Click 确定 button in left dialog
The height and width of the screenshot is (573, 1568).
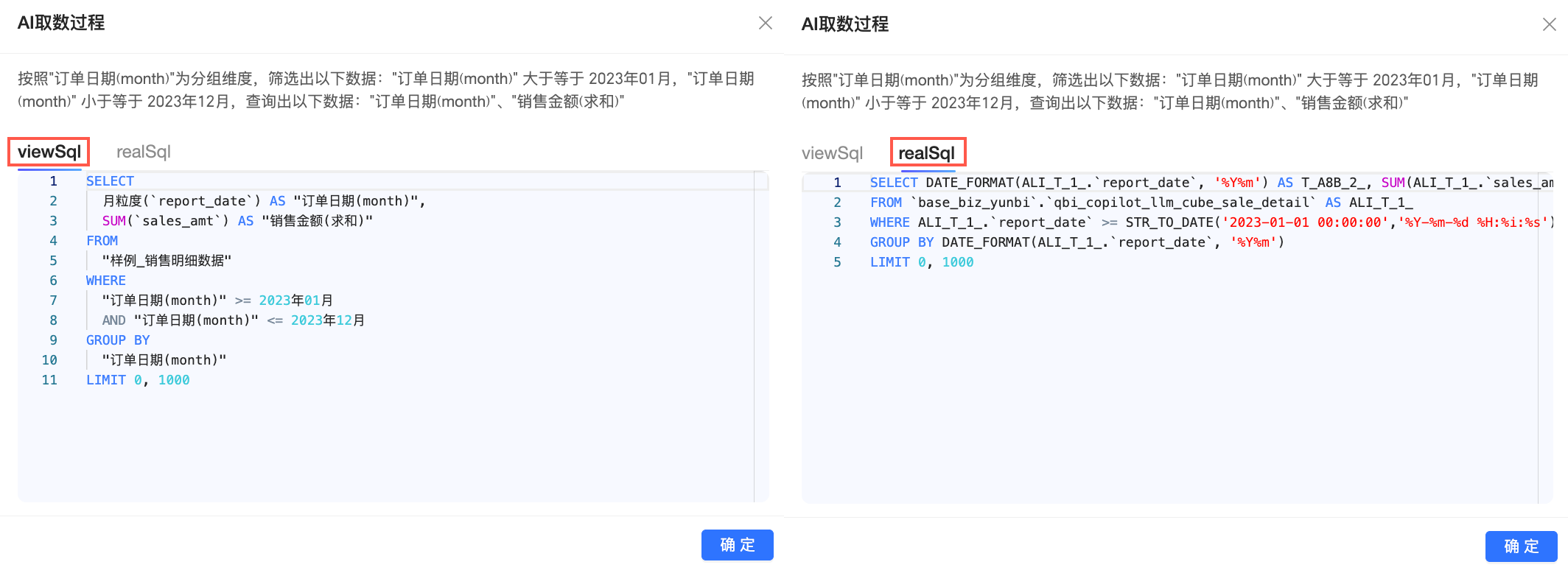tap(738, 545)
